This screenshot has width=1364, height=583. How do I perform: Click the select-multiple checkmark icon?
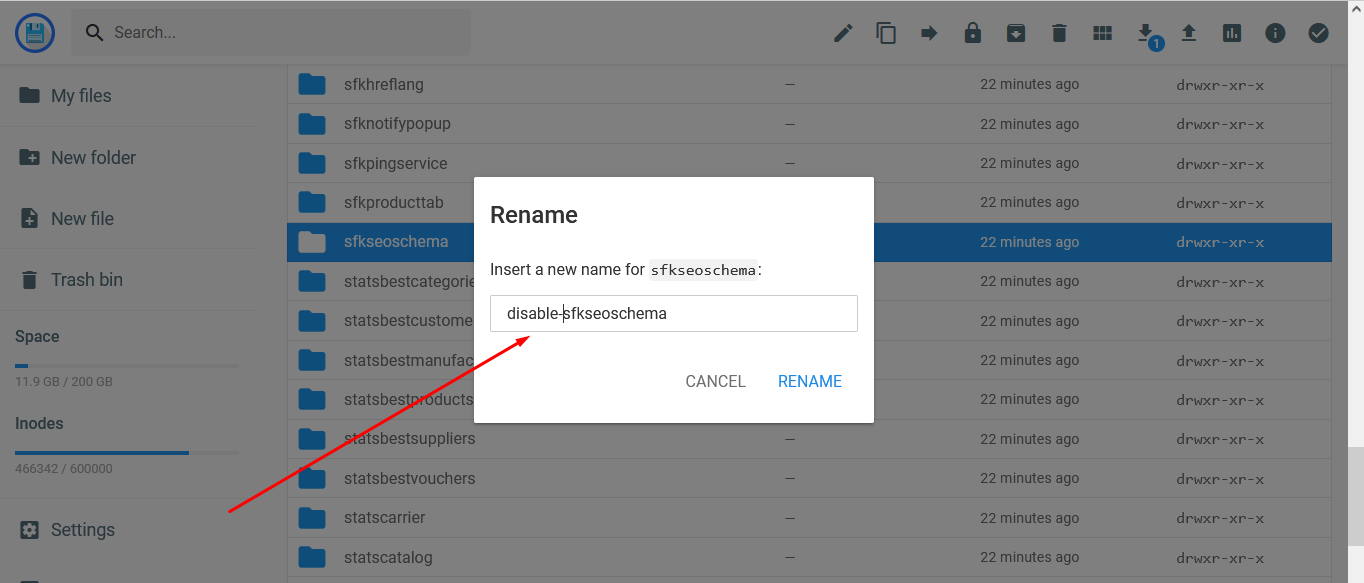point(1318,33)
